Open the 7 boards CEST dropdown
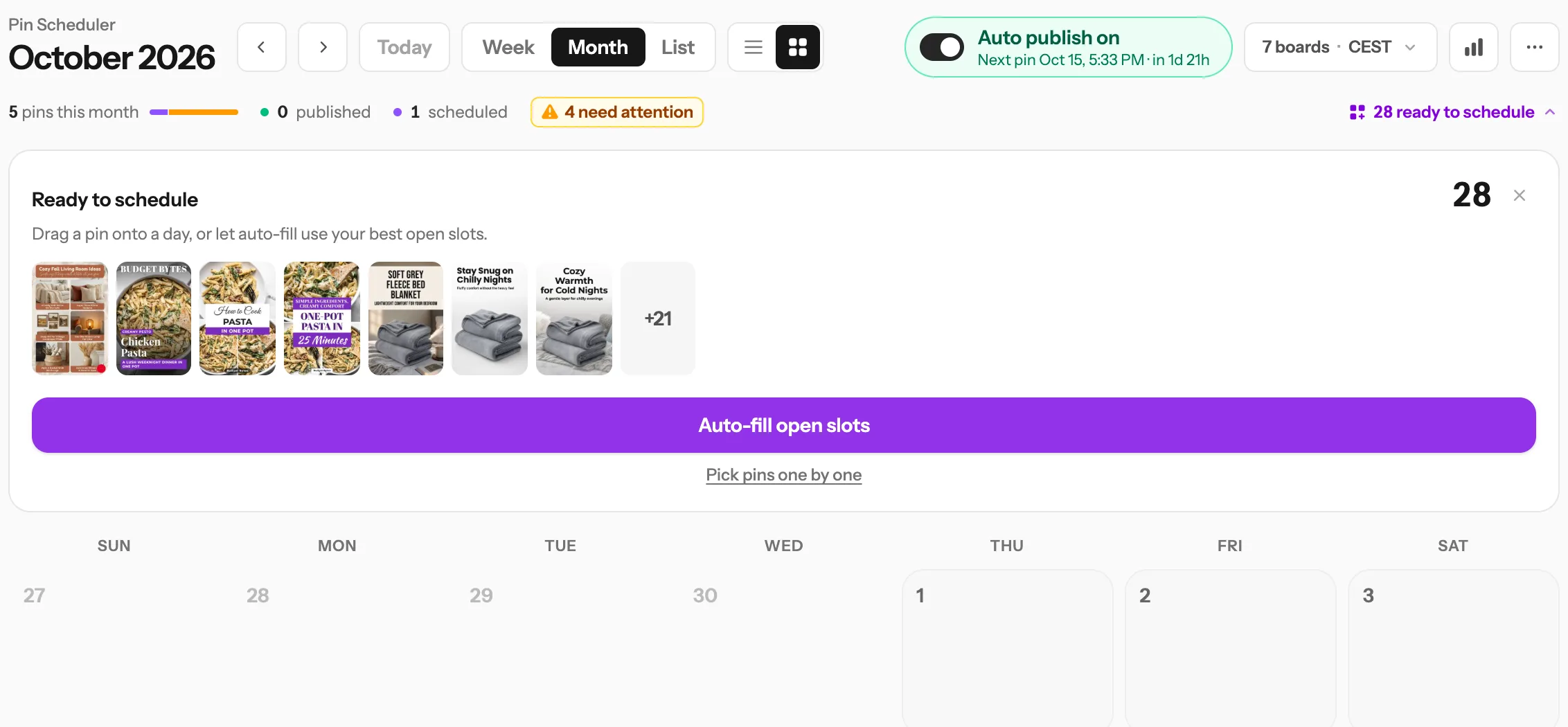The height and width of the screenshot is (727, 1568). click(x=1340, y=47)
